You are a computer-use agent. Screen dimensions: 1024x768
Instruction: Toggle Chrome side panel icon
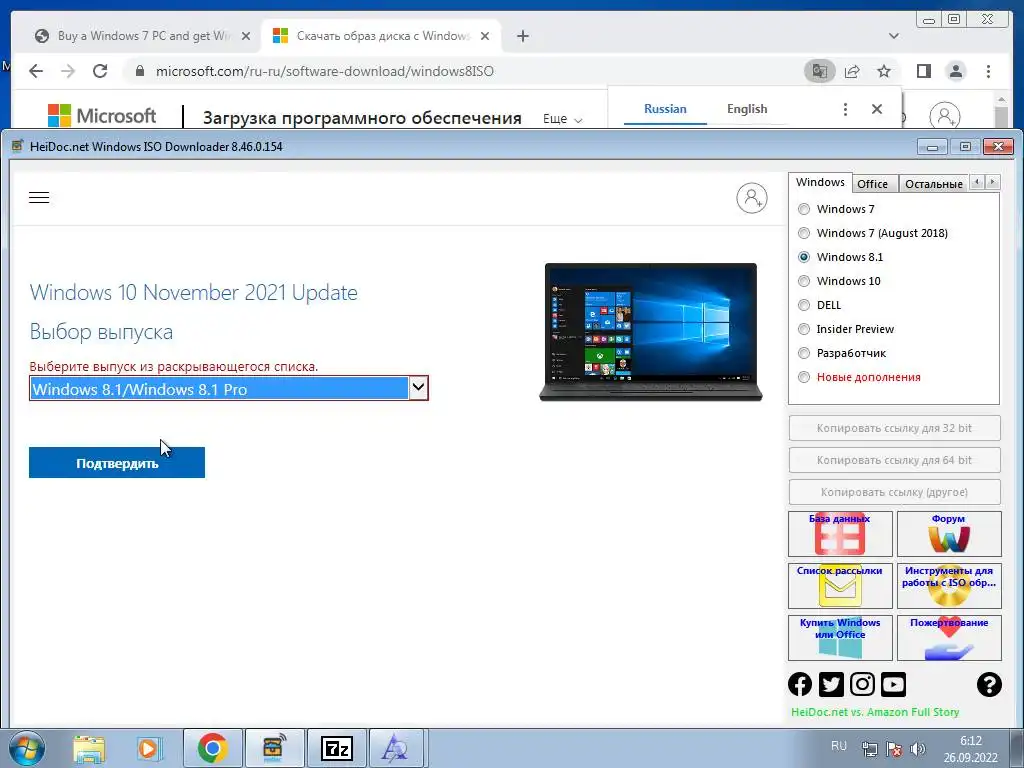pyautogui.click(x=923, y=71)
